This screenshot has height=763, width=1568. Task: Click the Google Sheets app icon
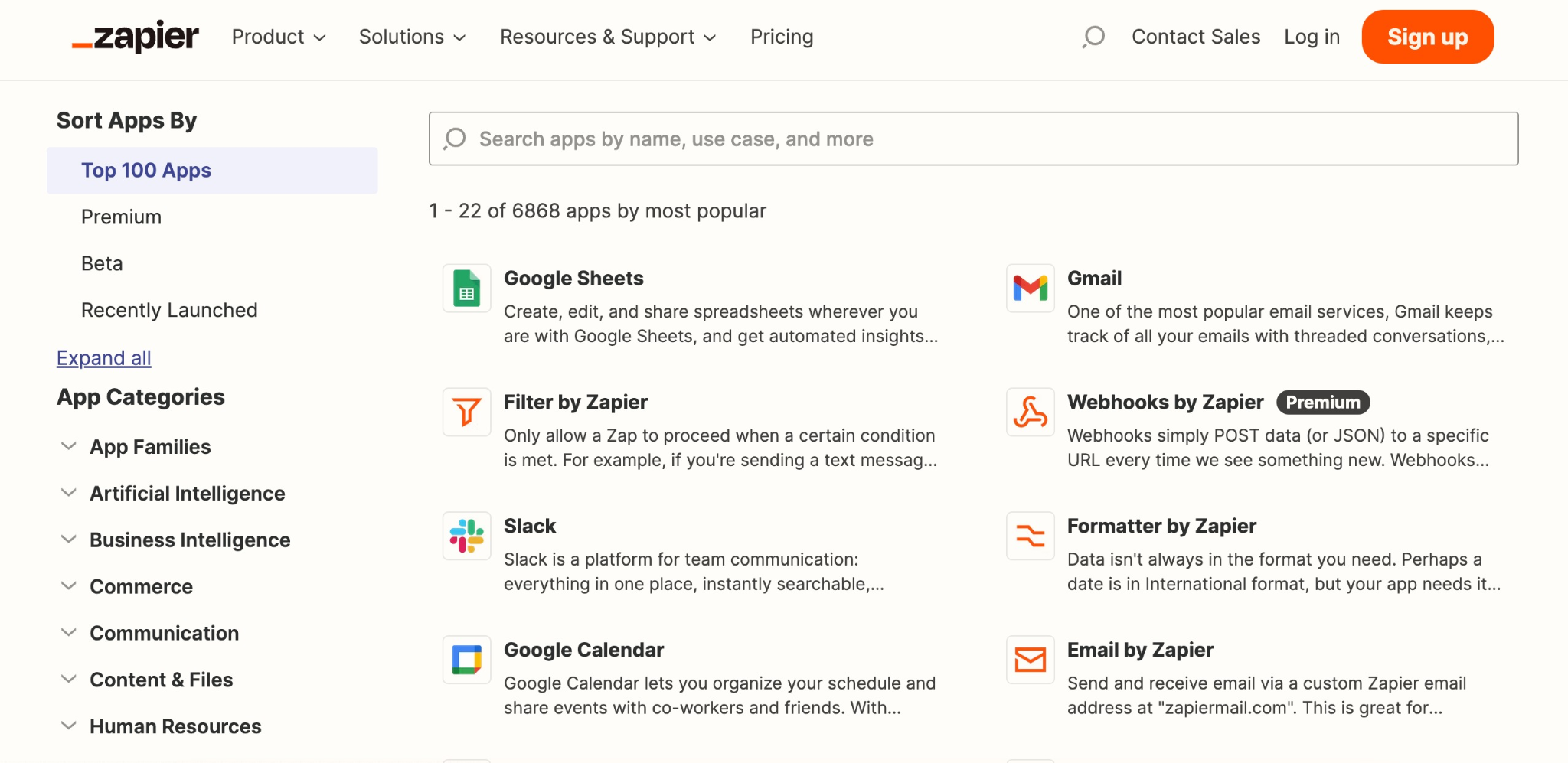(x=466, y=289)
